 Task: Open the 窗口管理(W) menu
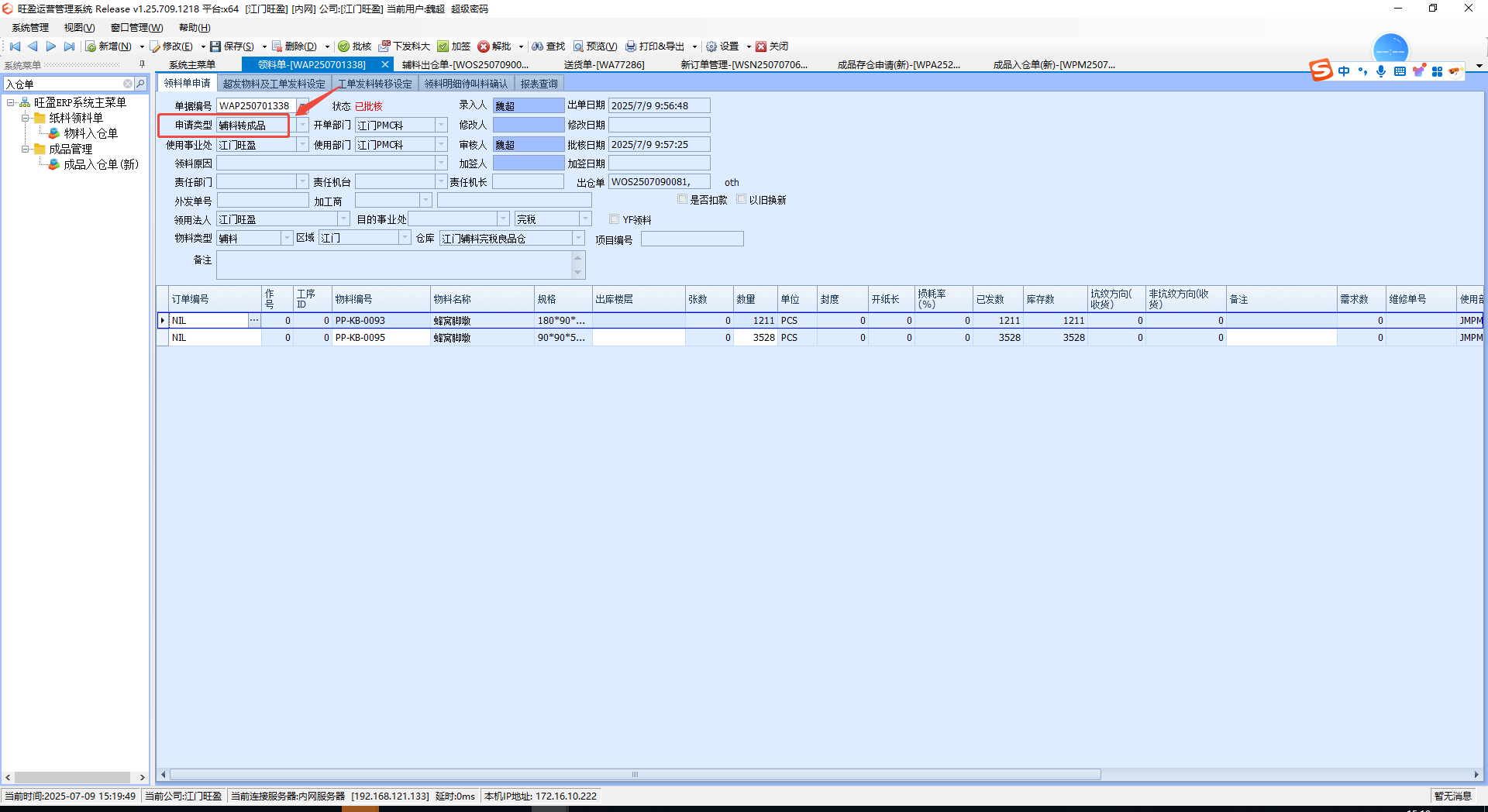(x=137, y=28)
